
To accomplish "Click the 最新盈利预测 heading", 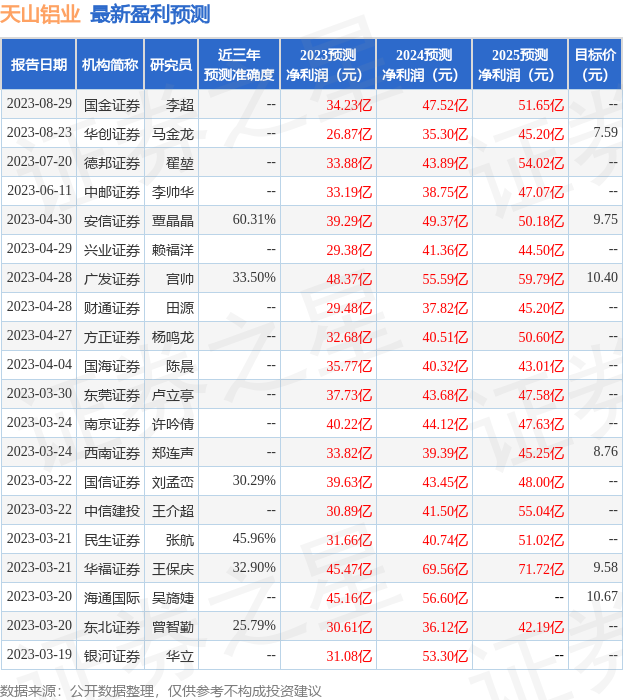I will pos(150,14).
